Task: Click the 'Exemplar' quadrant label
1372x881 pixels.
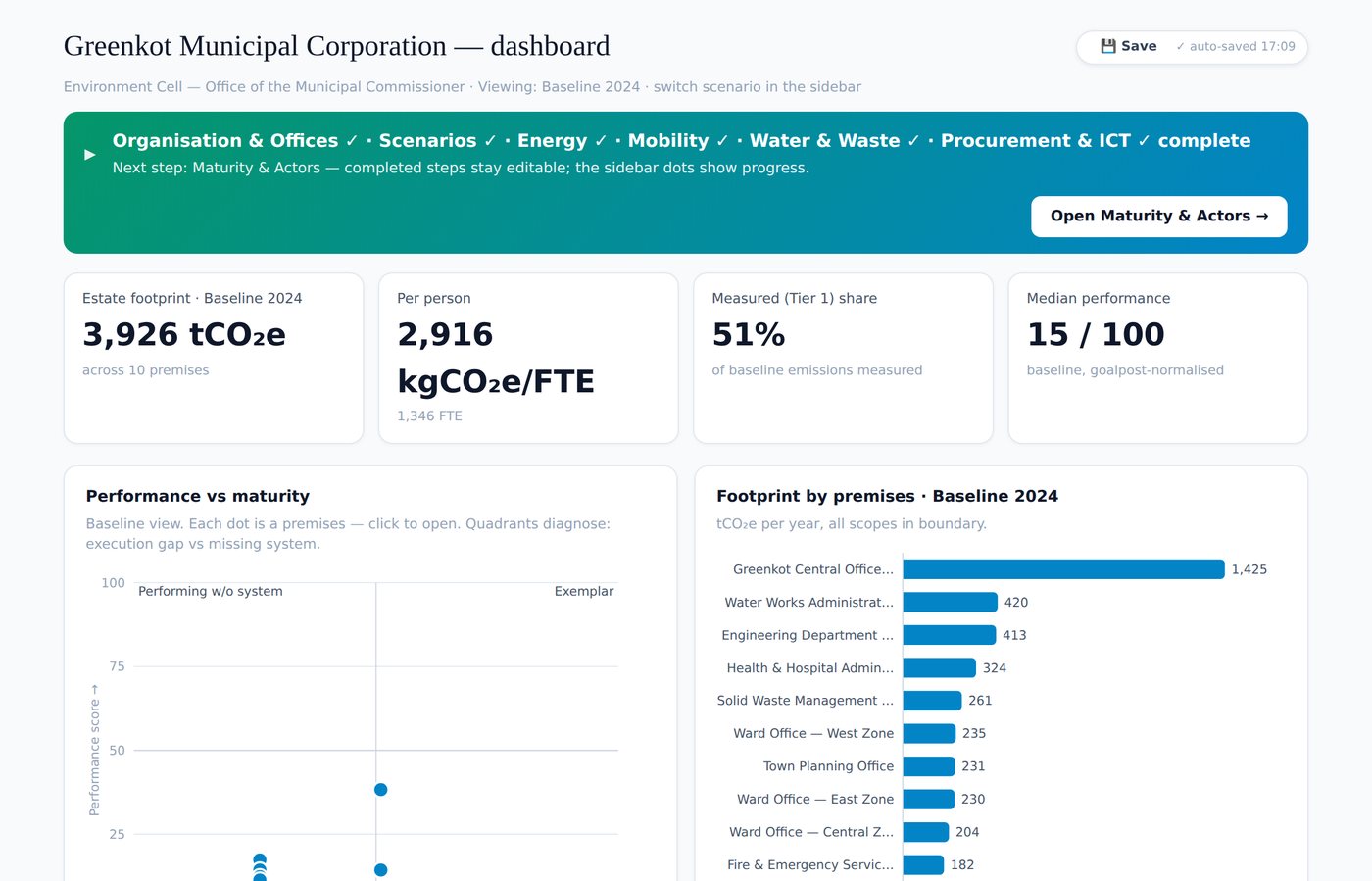Action: 584,591
